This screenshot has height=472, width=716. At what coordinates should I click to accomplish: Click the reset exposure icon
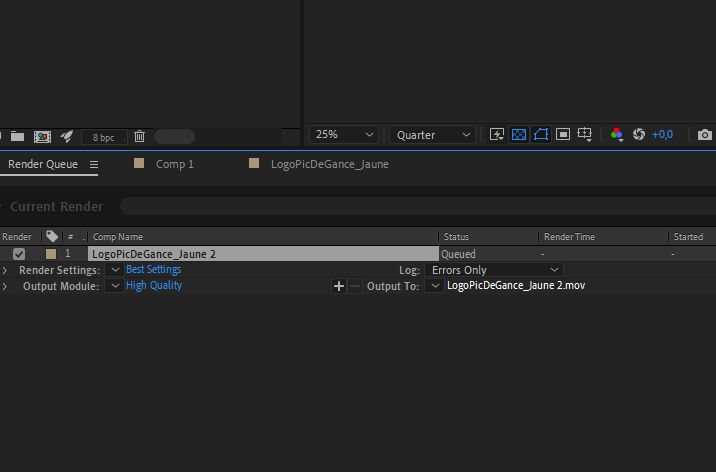[639, 134]
